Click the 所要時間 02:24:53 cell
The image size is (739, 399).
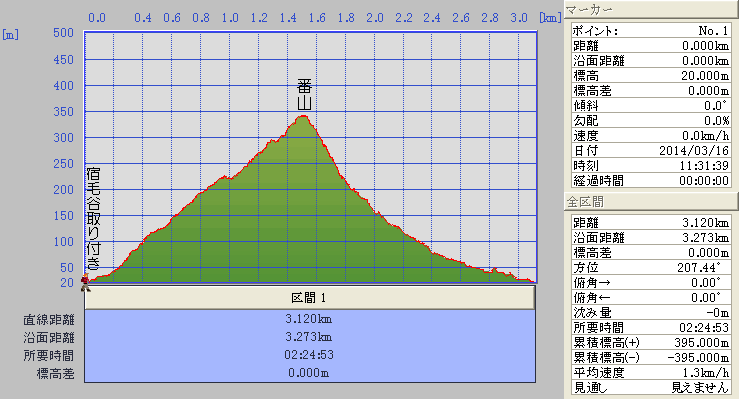click(310, 355)
